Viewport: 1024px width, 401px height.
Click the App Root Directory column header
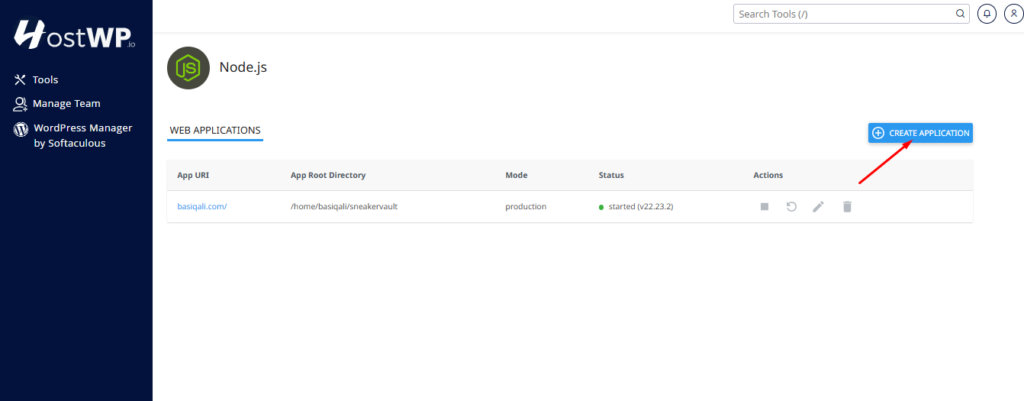(x=328, y=175)
